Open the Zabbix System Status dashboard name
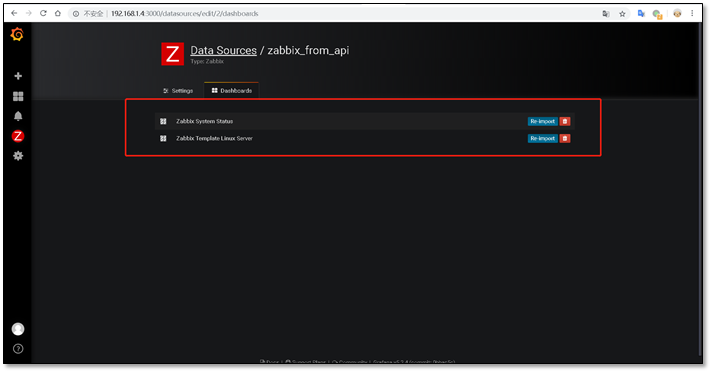The height and width of the screenshot is (373, 712). 204,121
